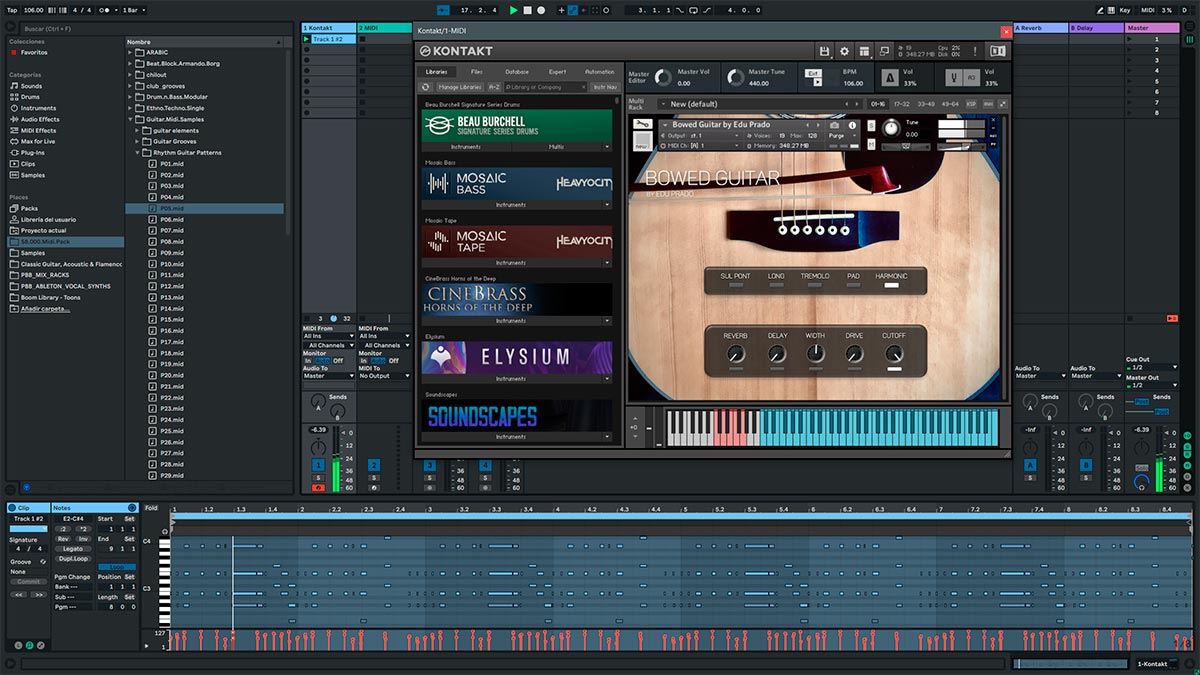Open Packs under Places in browser
Image resolution: width=1200 pixels, height=675 pixels.
[29, 208]
